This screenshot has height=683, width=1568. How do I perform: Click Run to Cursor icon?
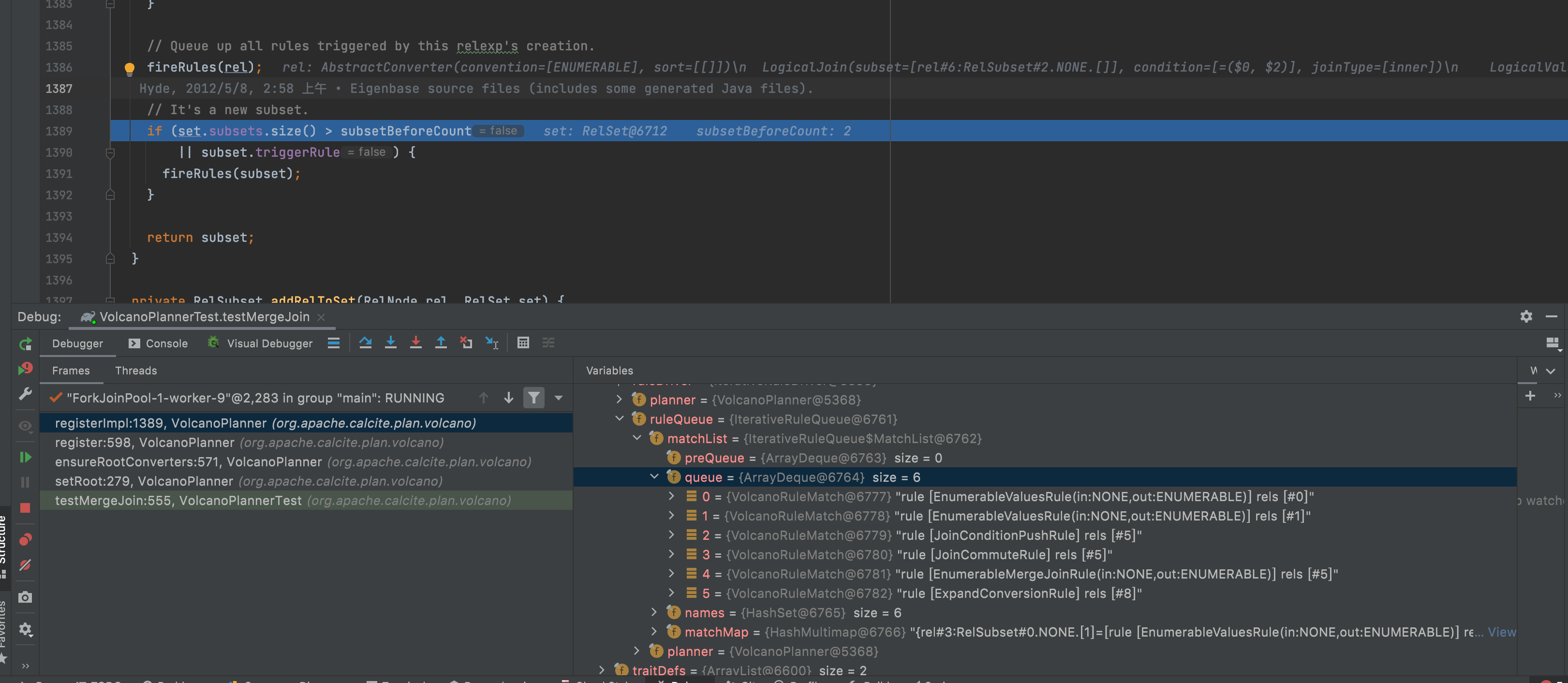point(492,343)
